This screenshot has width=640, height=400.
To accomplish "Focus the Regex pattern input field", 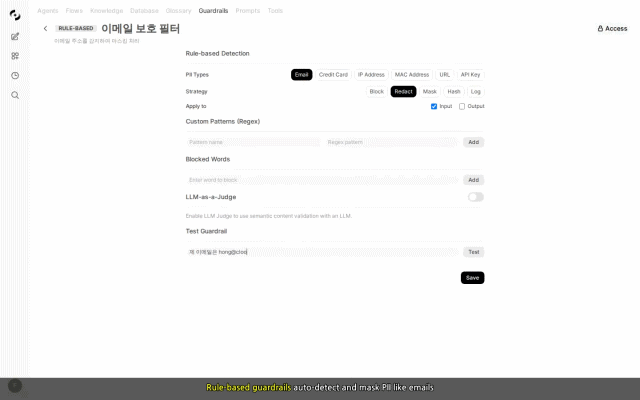I will [391, 142].
